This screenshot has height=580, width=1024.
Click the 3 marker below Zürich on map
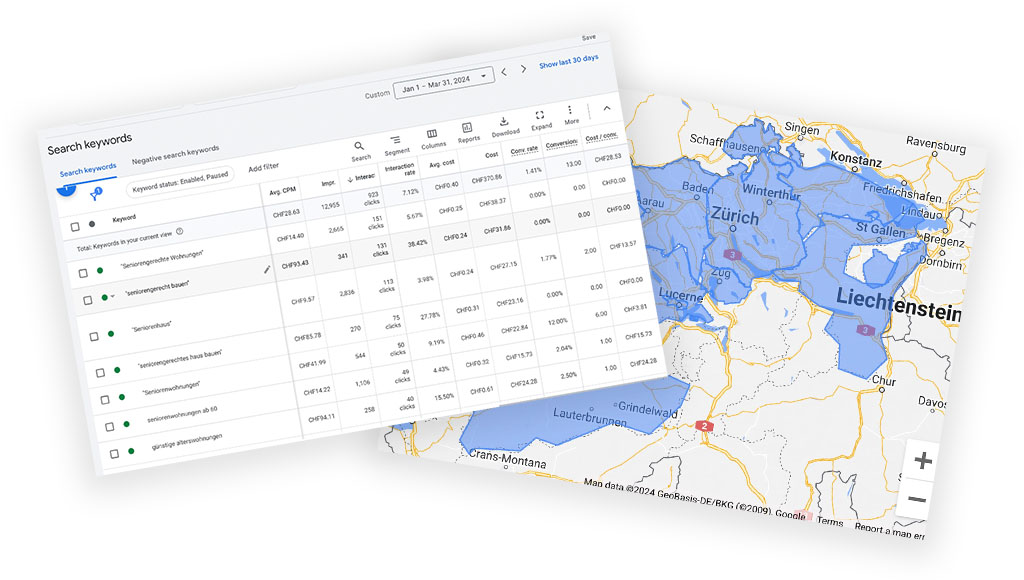click(733, 255)
